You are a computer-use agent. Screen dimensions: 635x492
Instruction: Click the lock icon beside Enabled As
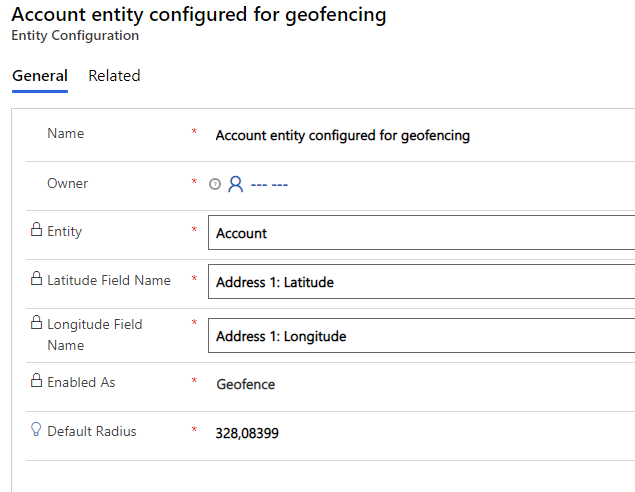[36, 380]
